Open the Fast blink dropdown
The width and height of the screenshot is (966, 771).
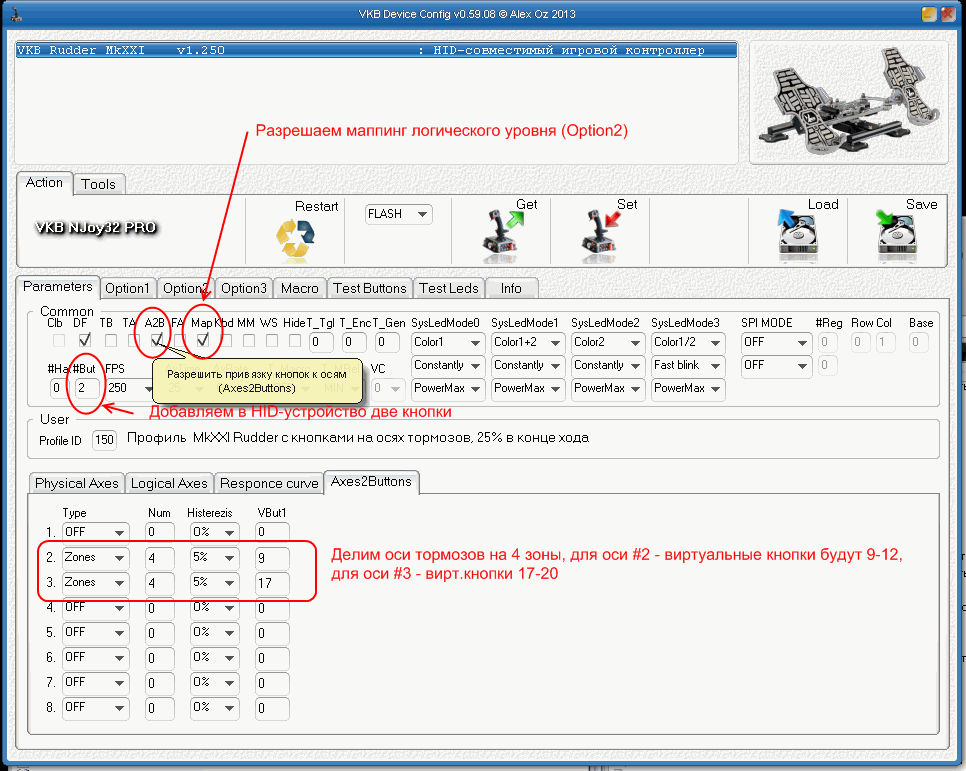pos(688,365)
